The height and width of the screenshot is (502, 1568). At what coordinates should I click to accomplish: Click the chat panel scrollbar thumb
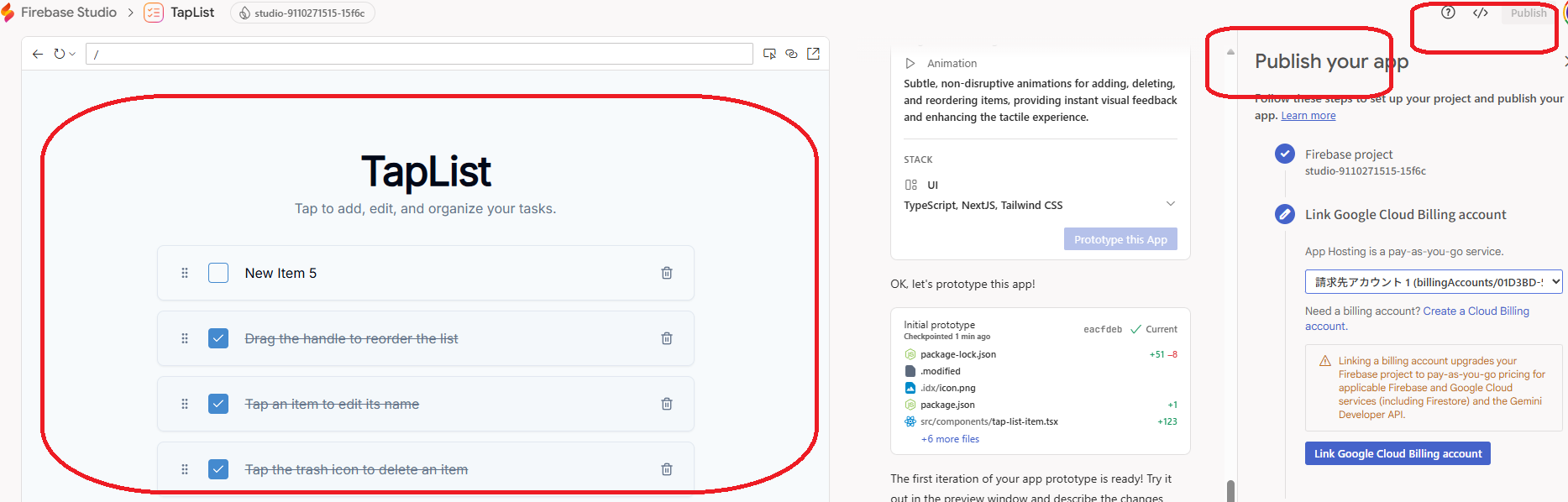[x=1230, y=490]
